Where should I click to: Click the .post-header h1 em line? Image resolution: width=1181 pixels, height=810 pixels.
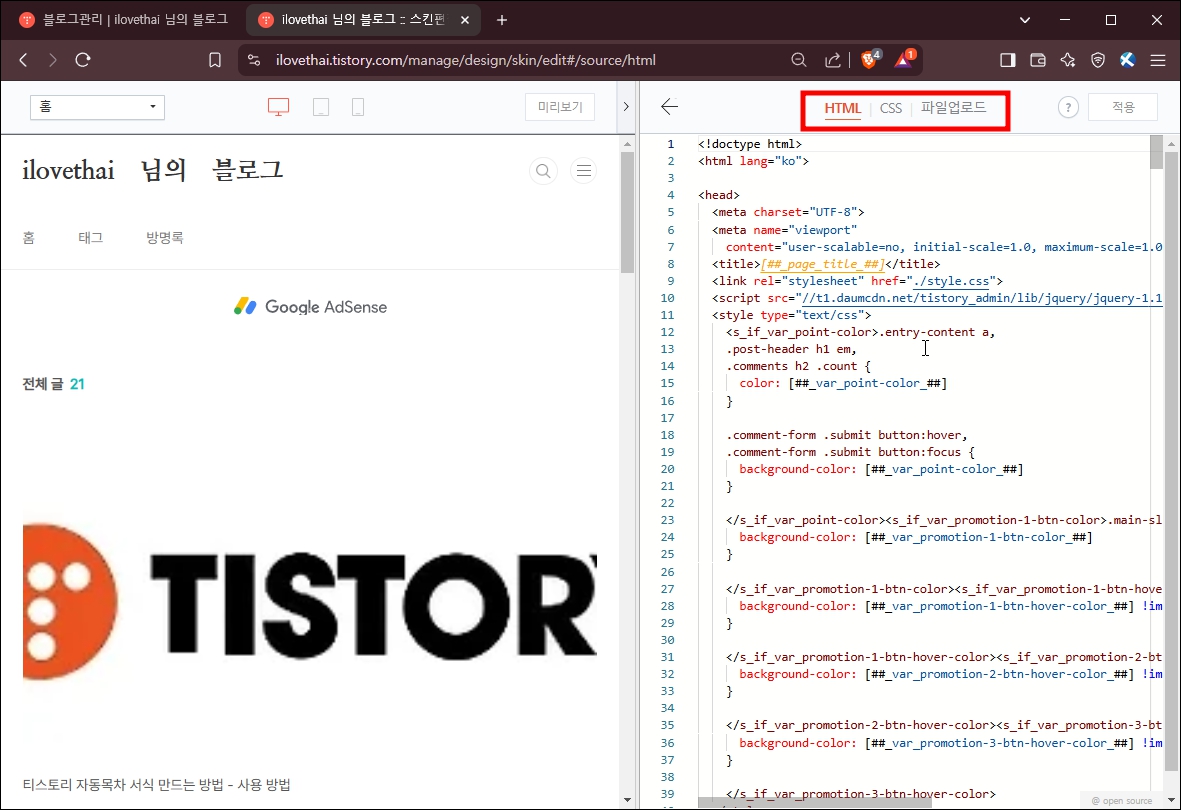point(791,349)
